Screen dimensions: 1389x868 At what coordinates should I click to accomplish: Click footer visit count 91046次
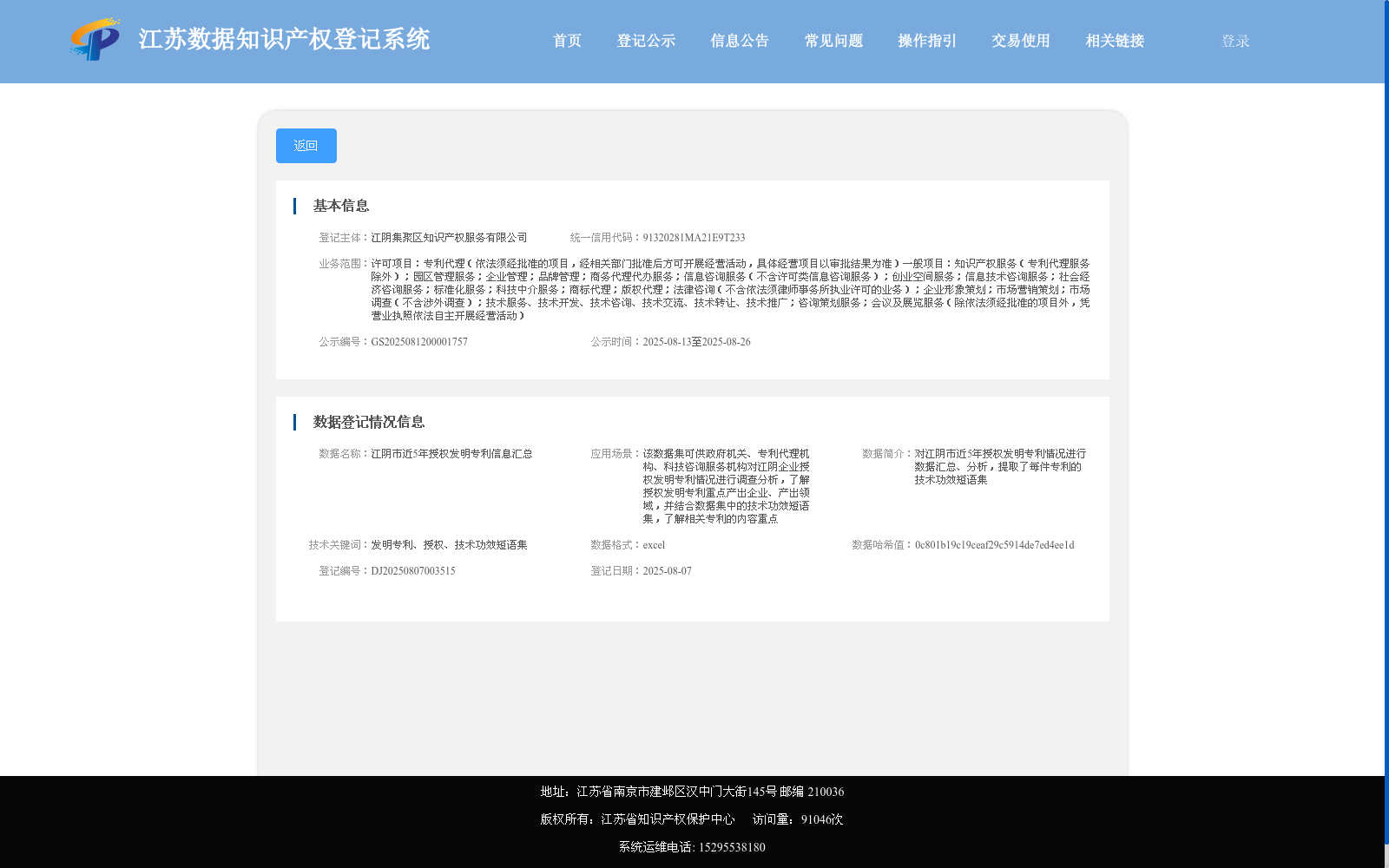pos(822,819)
